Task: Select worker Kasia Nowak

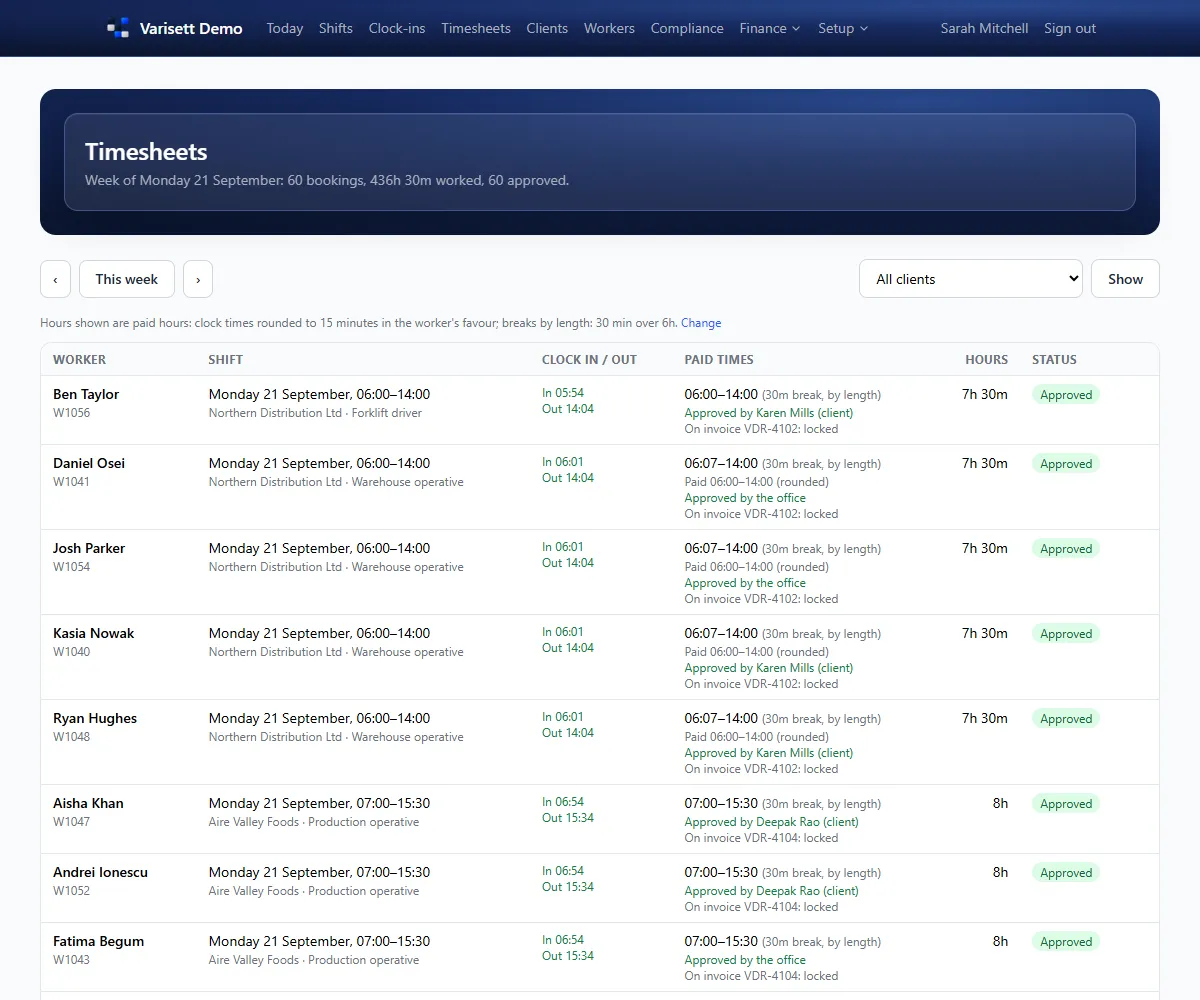Action: coord(93,633)
